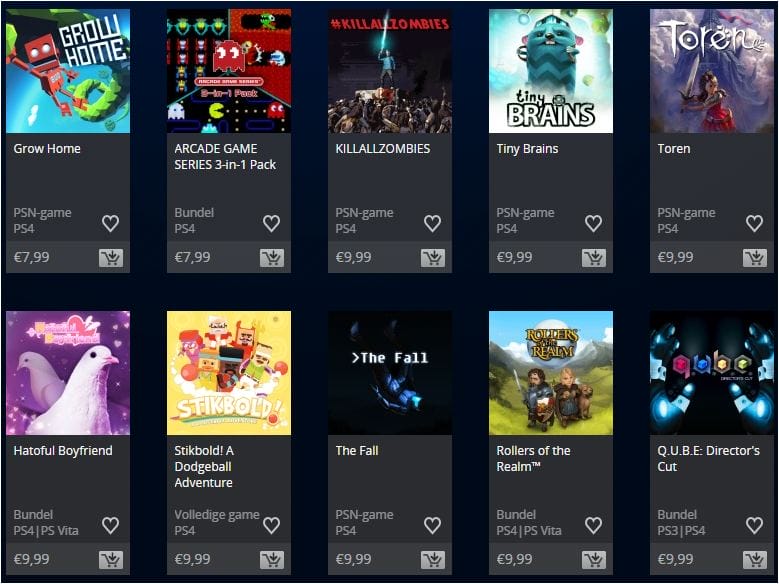Open the Tiny Brains title link
The width and height of the screenshot is (779, 584).
pos(527,149)
